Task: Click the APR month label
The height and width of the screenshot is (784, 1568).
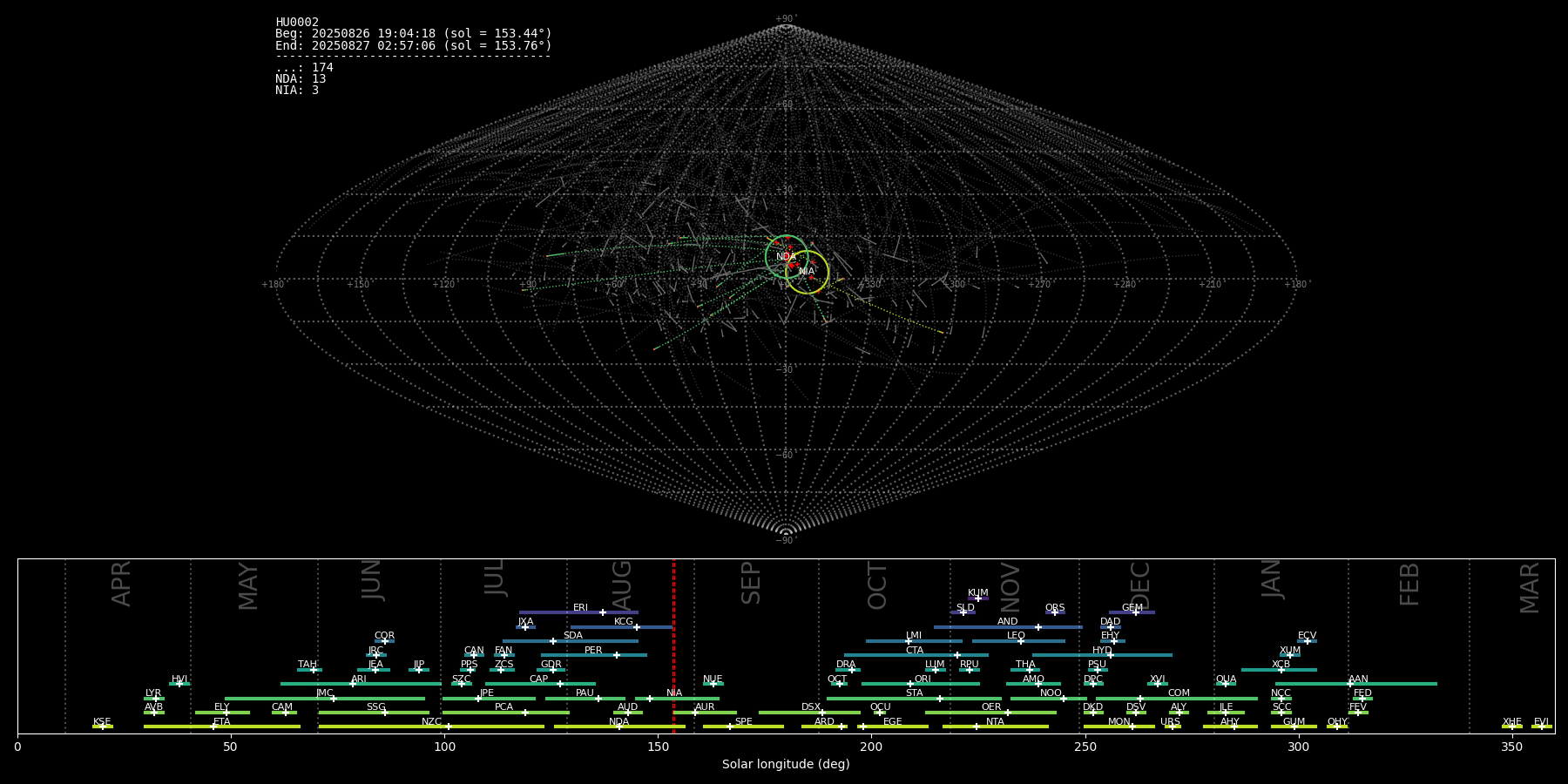Action: tap(122, 584)
